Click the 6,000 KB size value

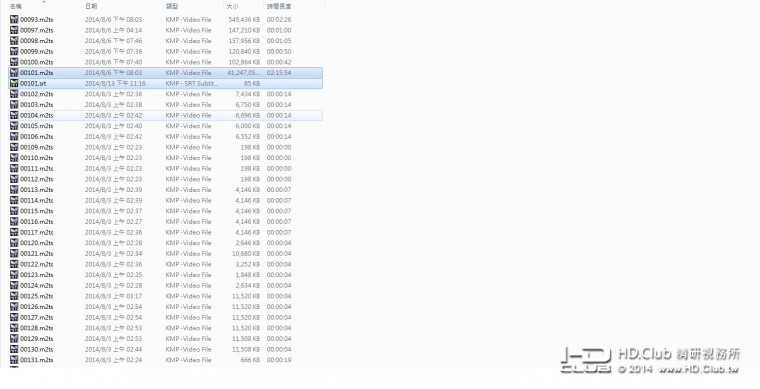click(248, 126)
